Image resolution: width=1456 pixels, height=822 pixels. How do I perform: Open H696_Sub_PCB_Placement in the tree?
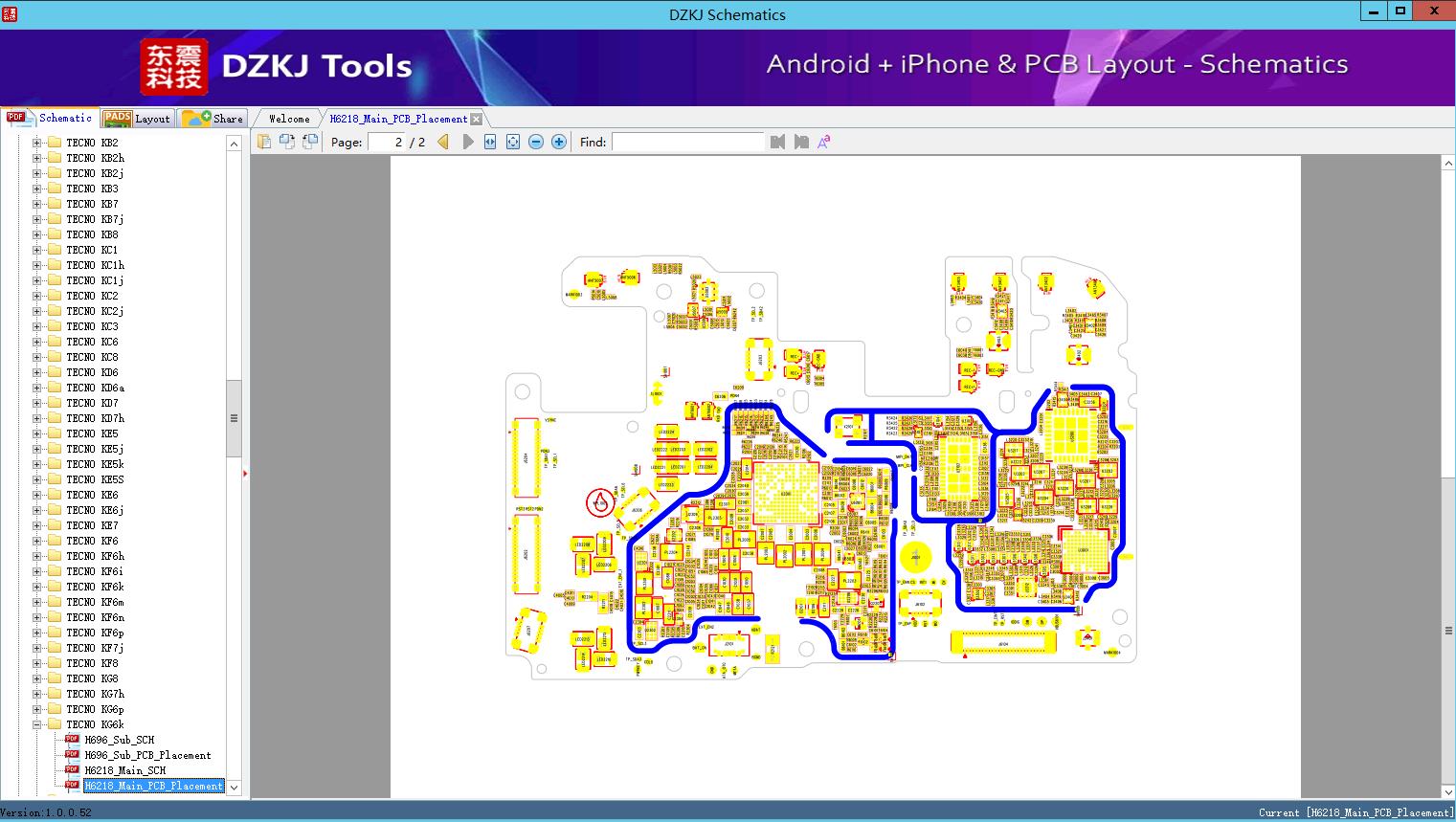tap(147, 755)
